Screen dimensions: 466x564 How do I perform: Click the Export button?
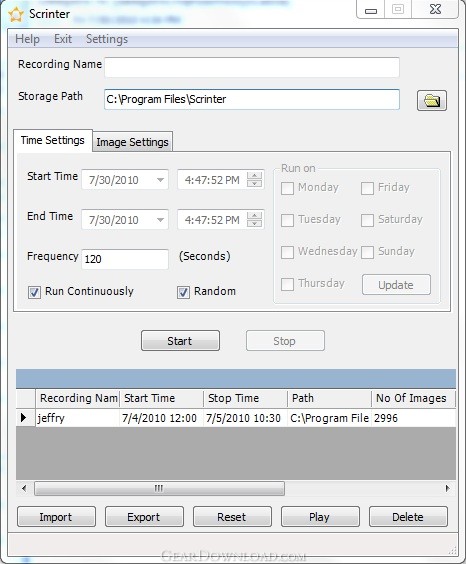coord(144,517)
